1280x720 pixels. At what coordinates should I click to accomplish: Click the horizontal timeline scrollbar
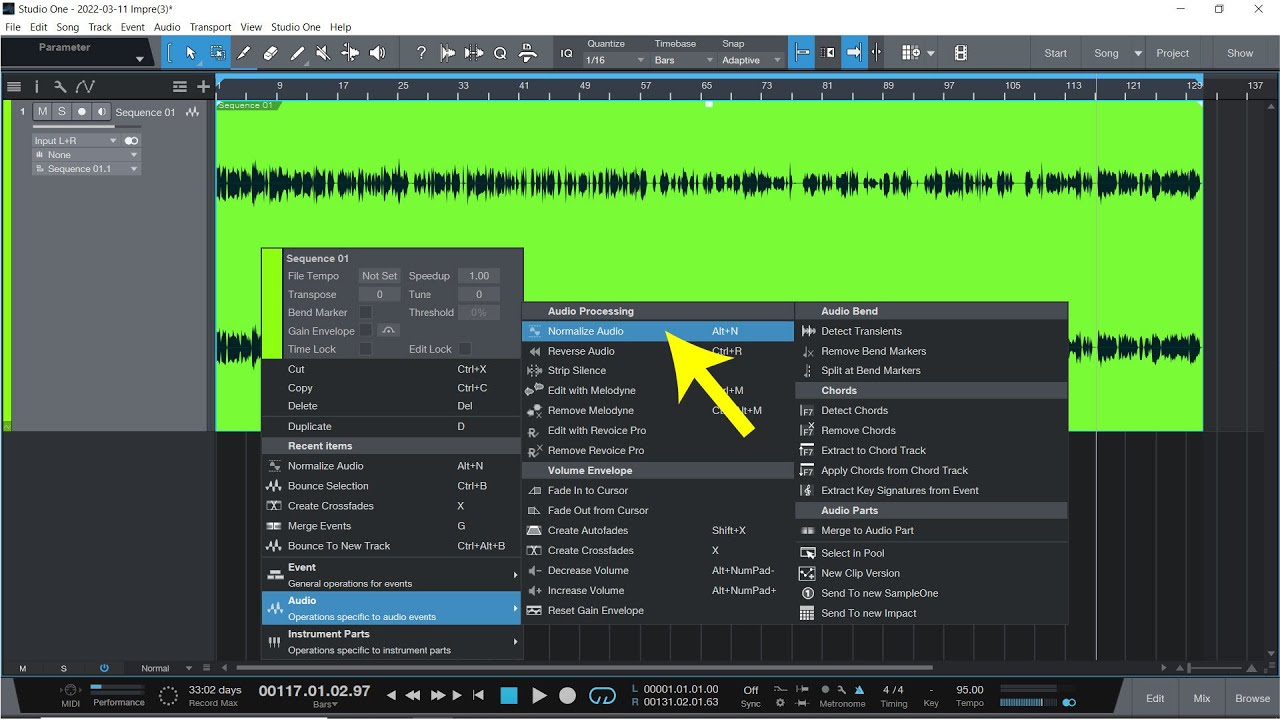click(x=585, y=668)
